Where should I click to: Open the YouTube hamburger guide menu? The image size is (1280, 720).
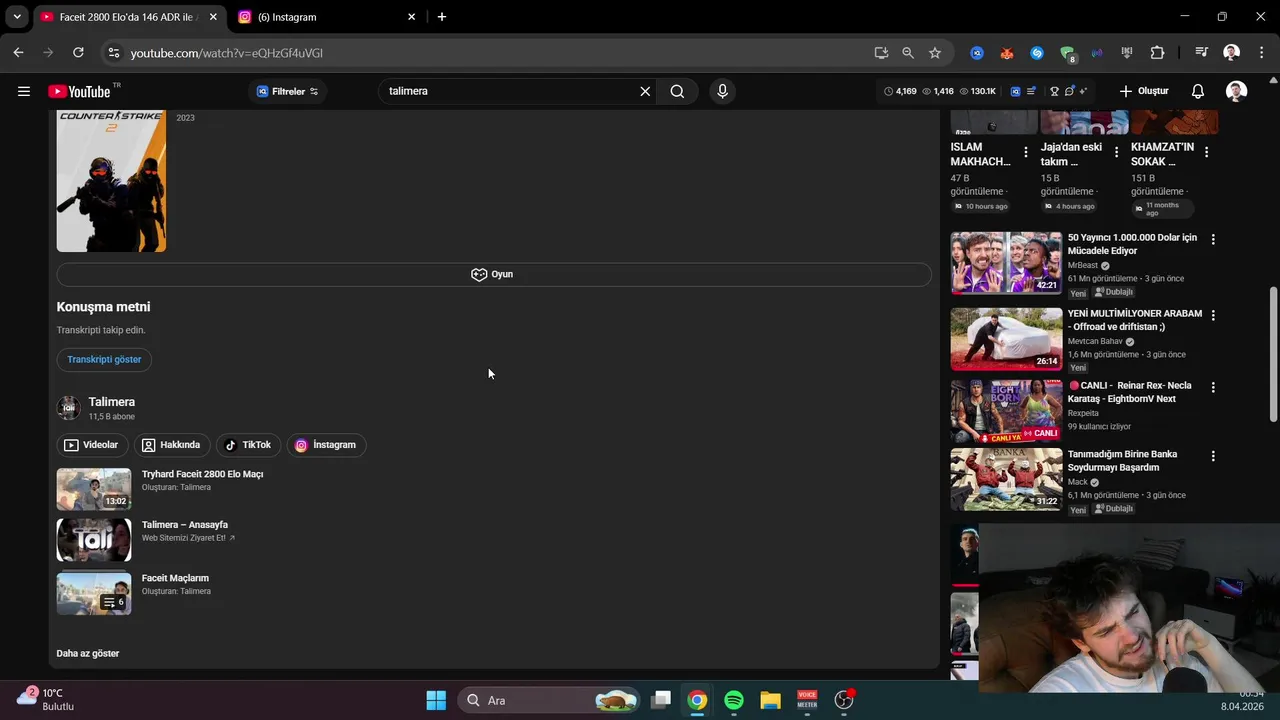pos(24,91)
